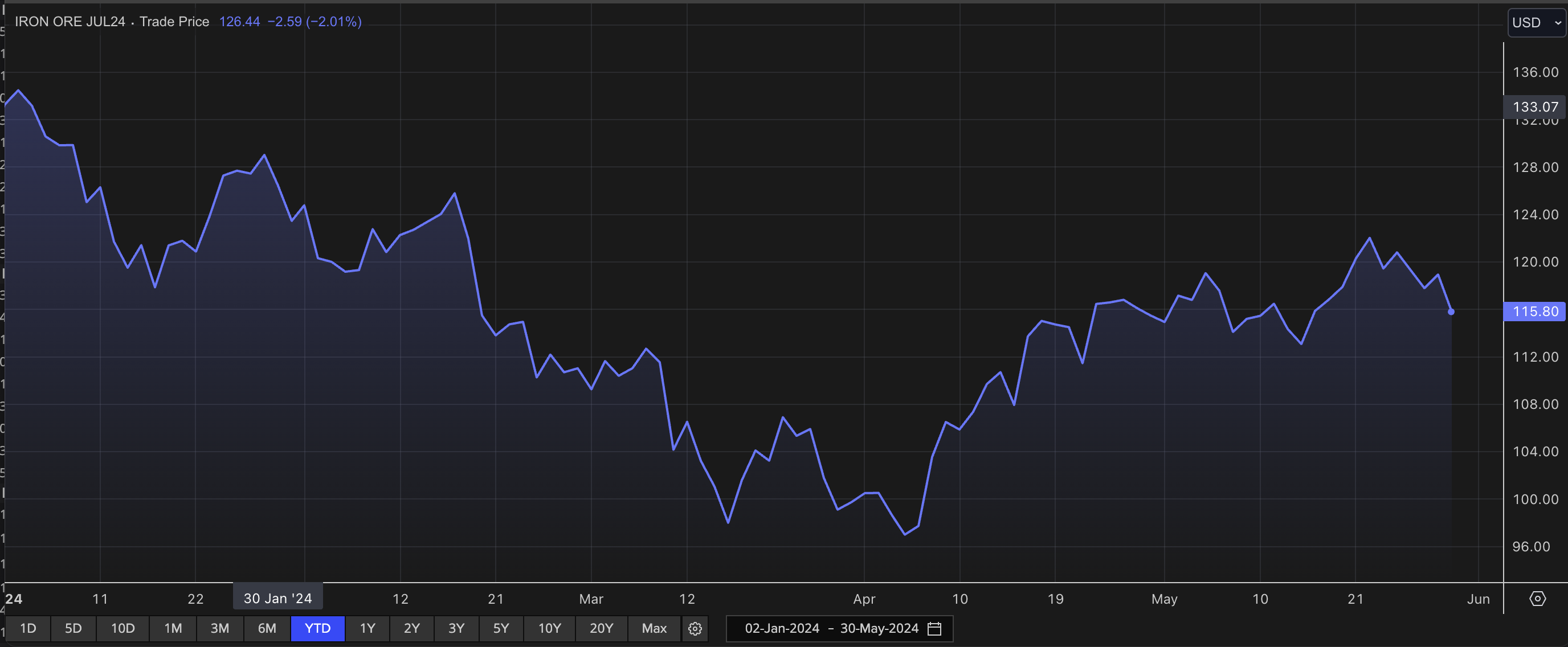
Task: Click the IRON ORE JUL24 title
Action: tap(70, 22)
